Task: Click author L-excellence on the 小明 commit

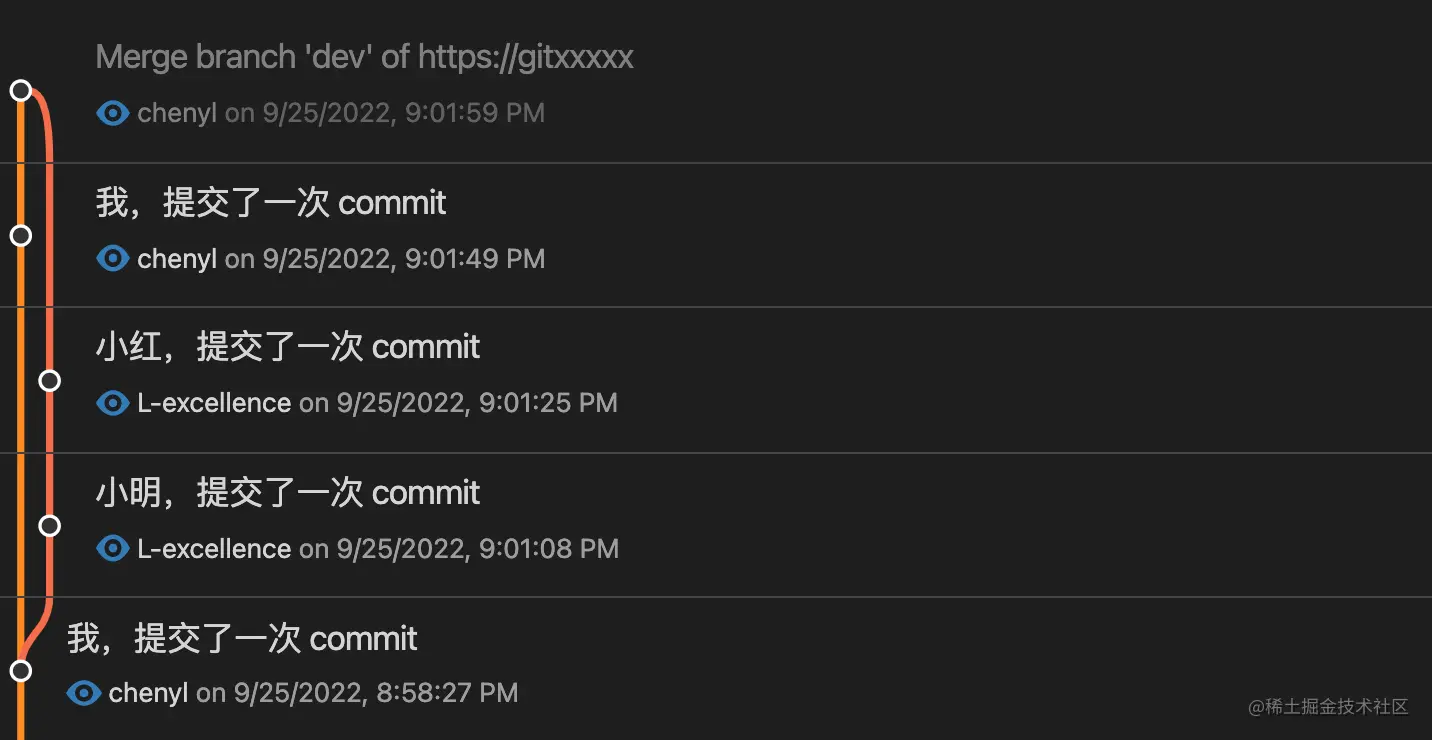Action: pos(214,549)
